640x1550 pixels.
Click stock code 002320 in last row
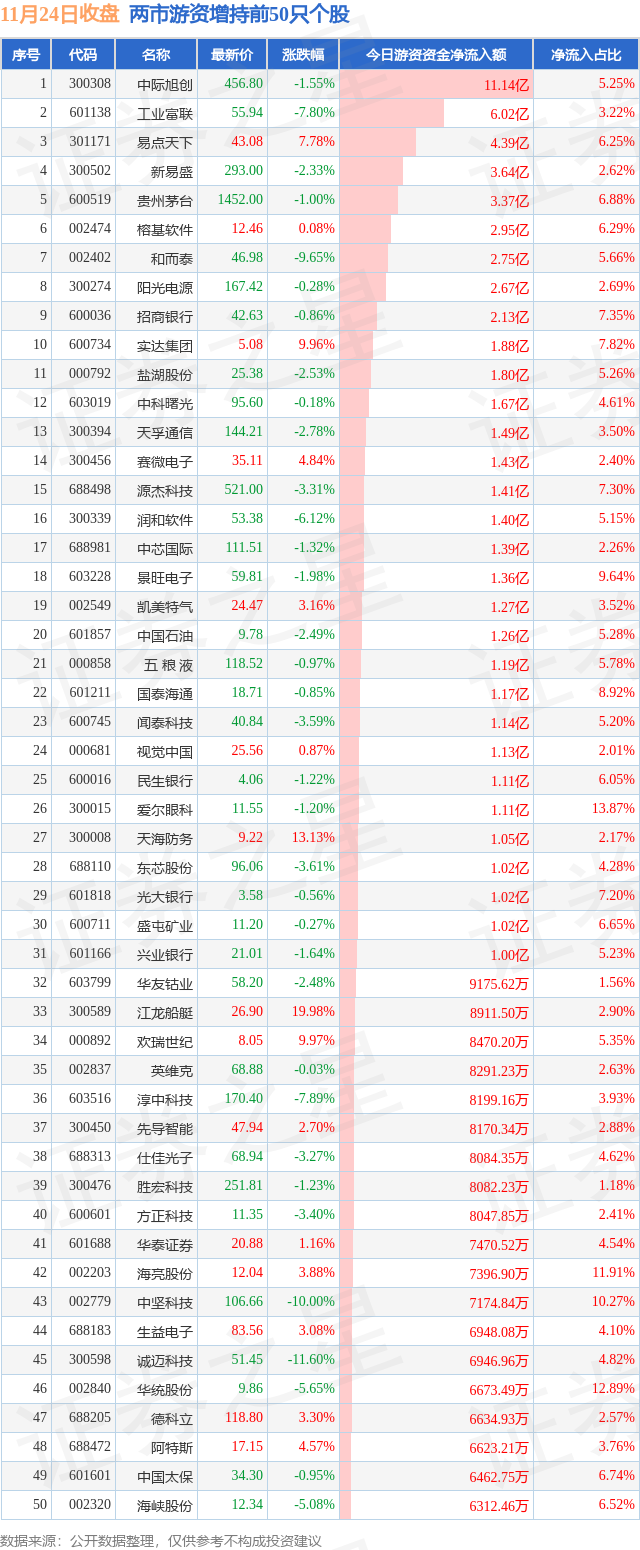click(90, 1505)
